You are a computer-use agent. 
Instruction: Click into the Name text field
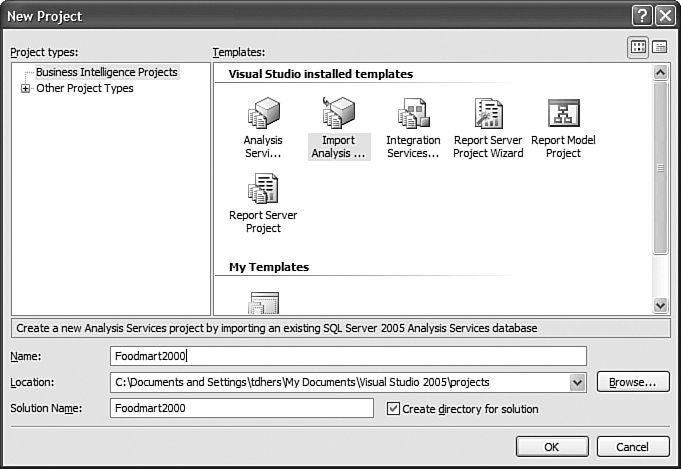click(x=348, y=356)
